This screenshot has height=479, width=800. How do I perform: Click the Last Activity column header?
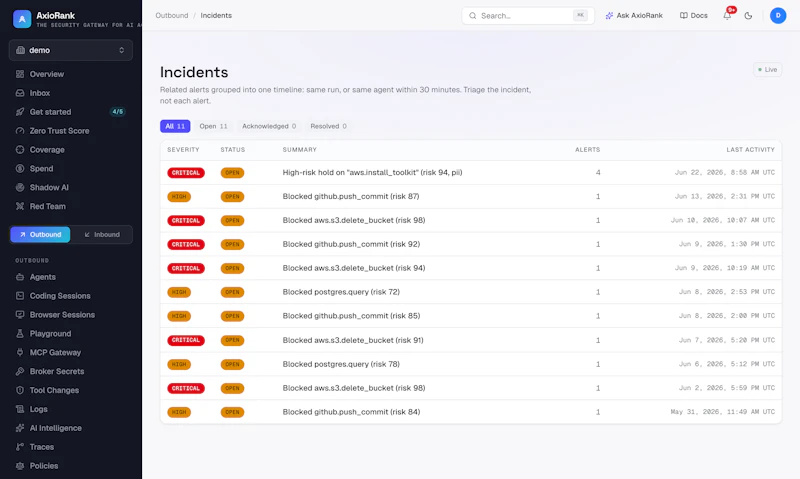[750, 149]
